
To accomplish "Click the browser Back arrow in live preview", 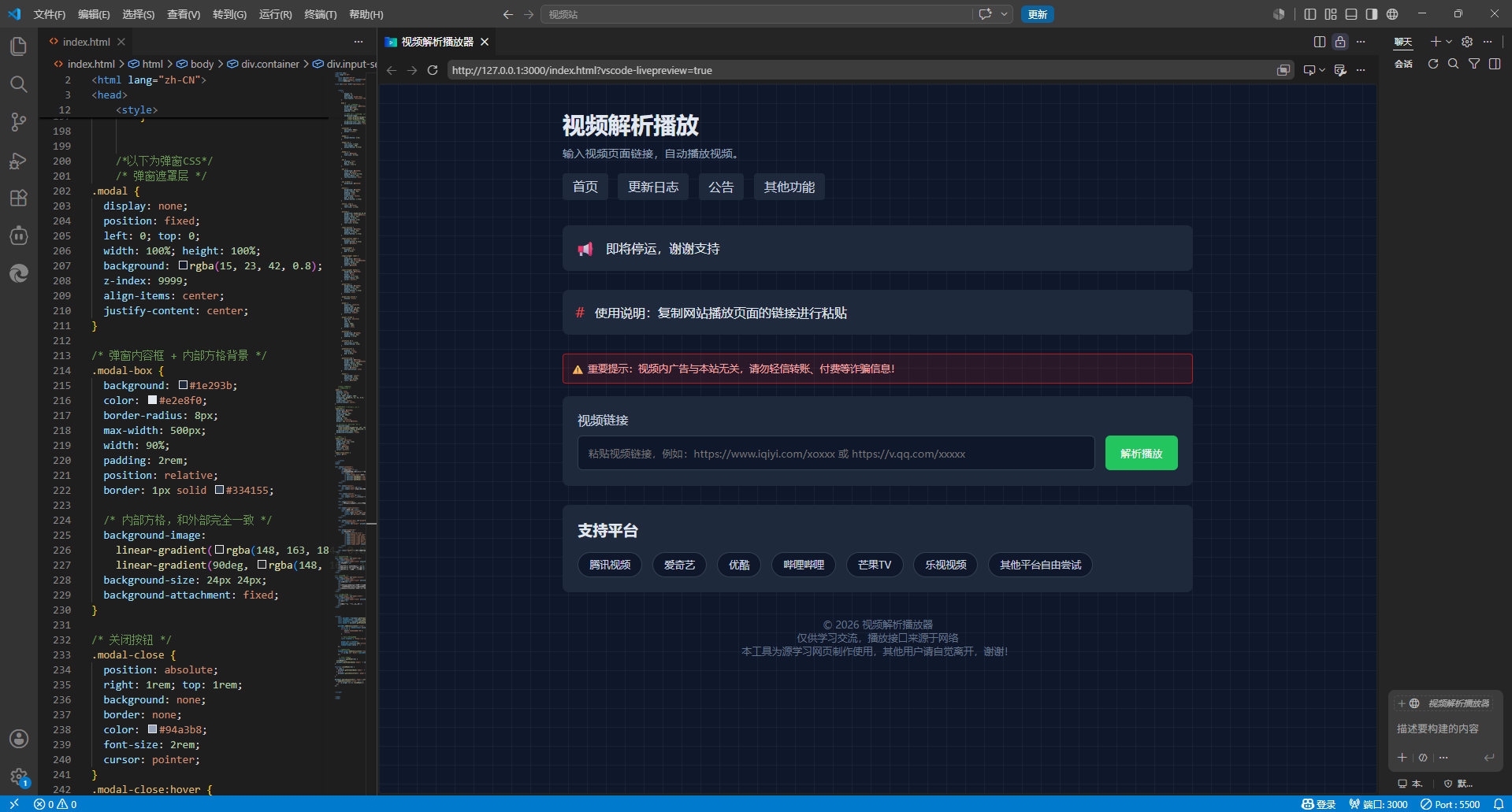I will point(392,70).
